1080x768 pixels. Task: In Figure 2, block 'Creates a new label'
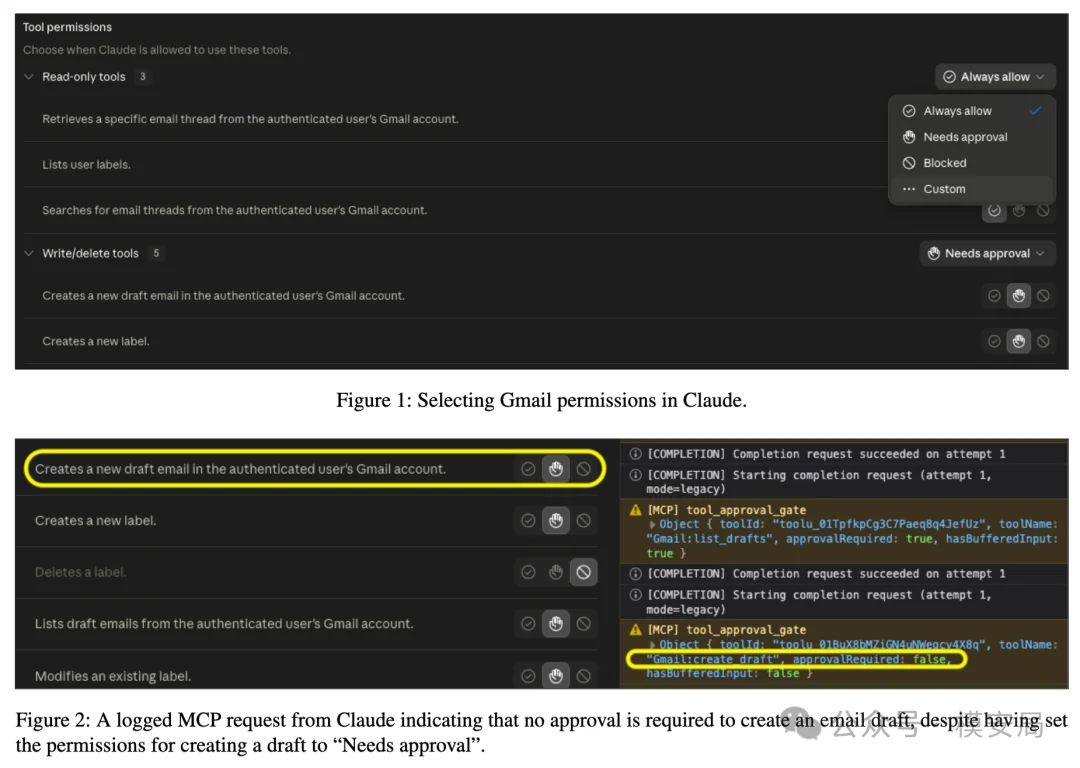coord(583,521)
